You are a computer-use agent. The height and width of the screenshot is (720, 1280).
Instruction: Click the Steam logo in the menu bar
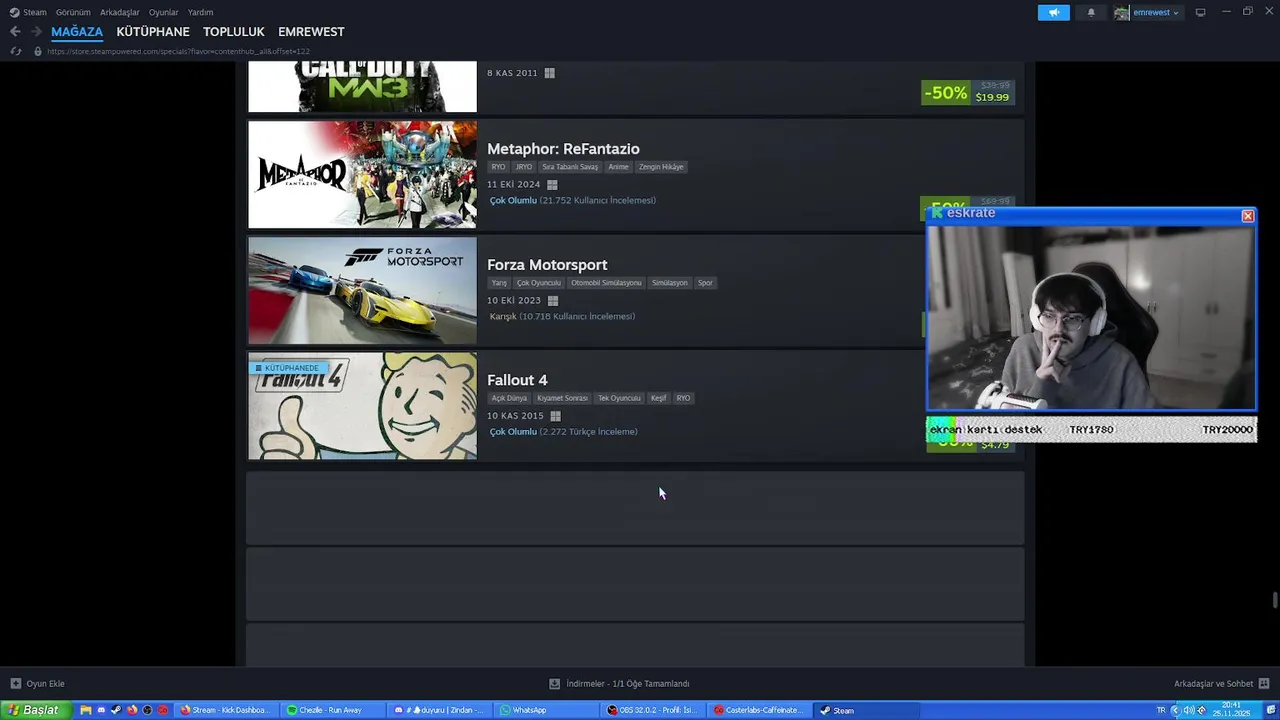click(14, 12)
